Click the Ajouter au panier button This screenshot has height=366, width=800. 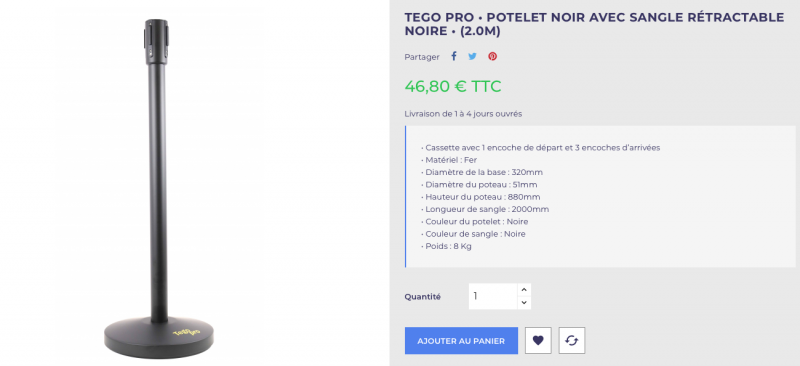(461, 340)
